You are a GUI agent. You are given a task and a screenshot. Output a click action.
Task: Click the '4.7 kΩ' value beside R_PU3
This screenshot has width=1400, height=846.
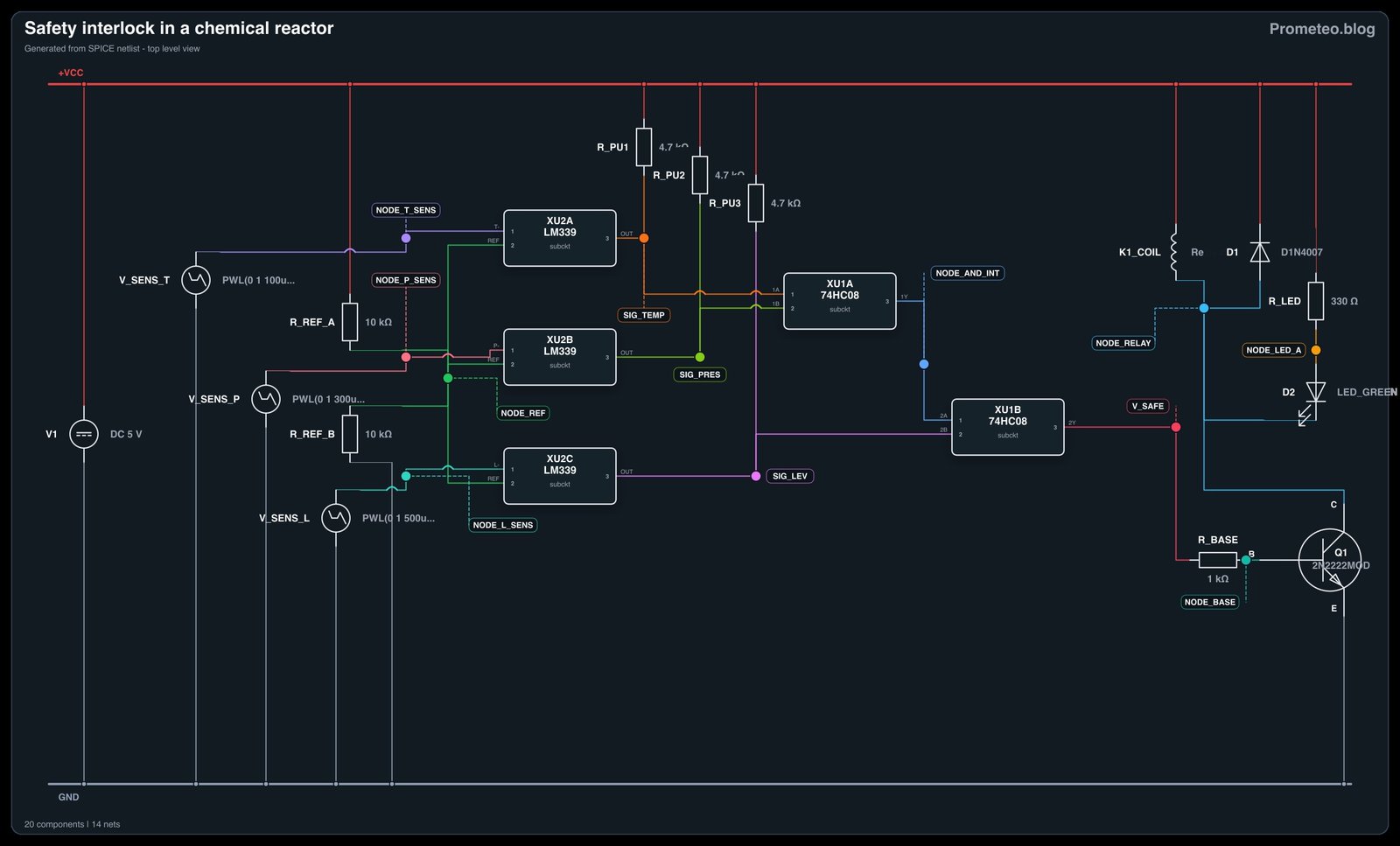pyautogui.click(x=786, y=203)
